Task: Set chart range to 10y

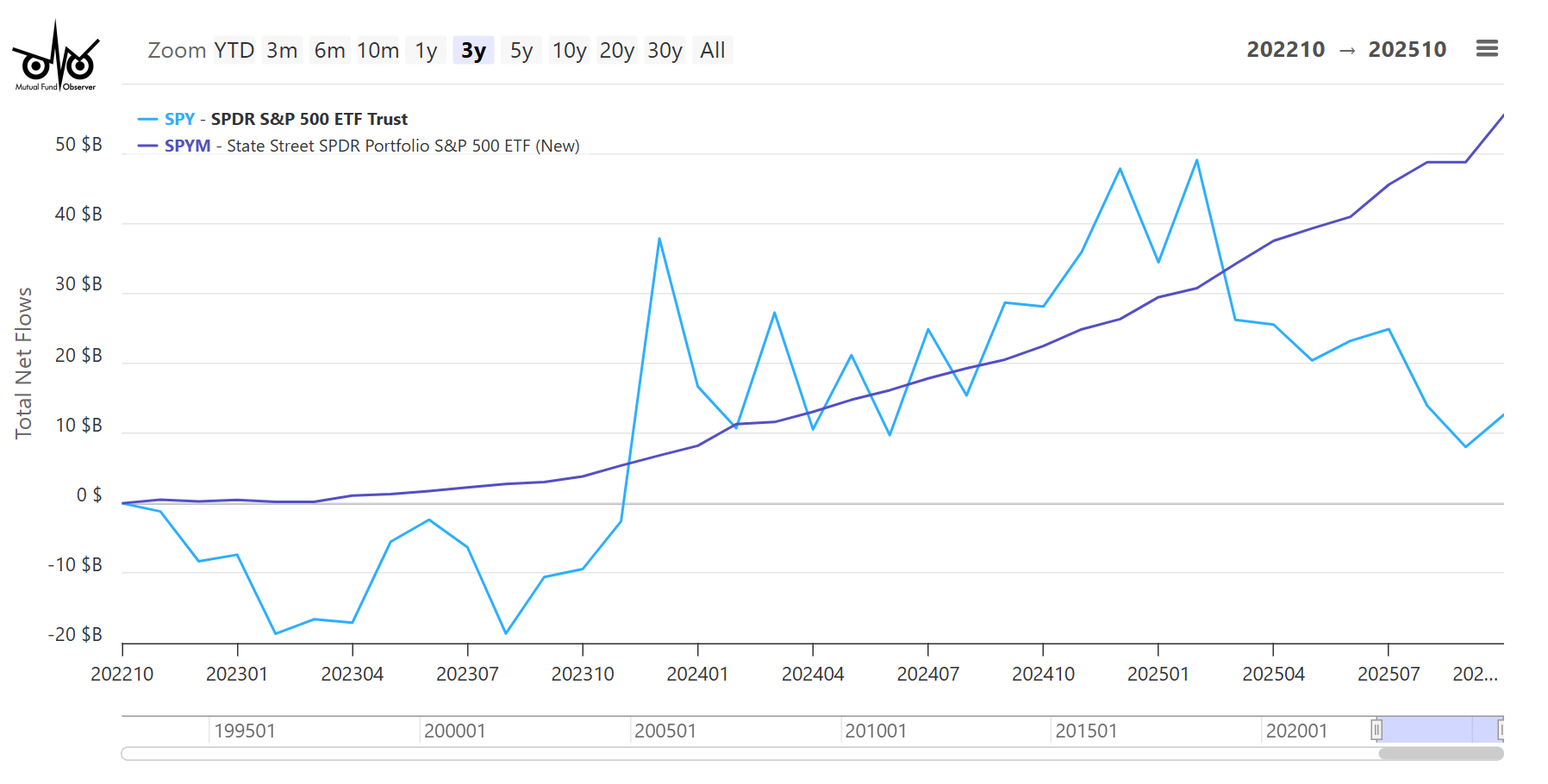Action: (569, 51)
